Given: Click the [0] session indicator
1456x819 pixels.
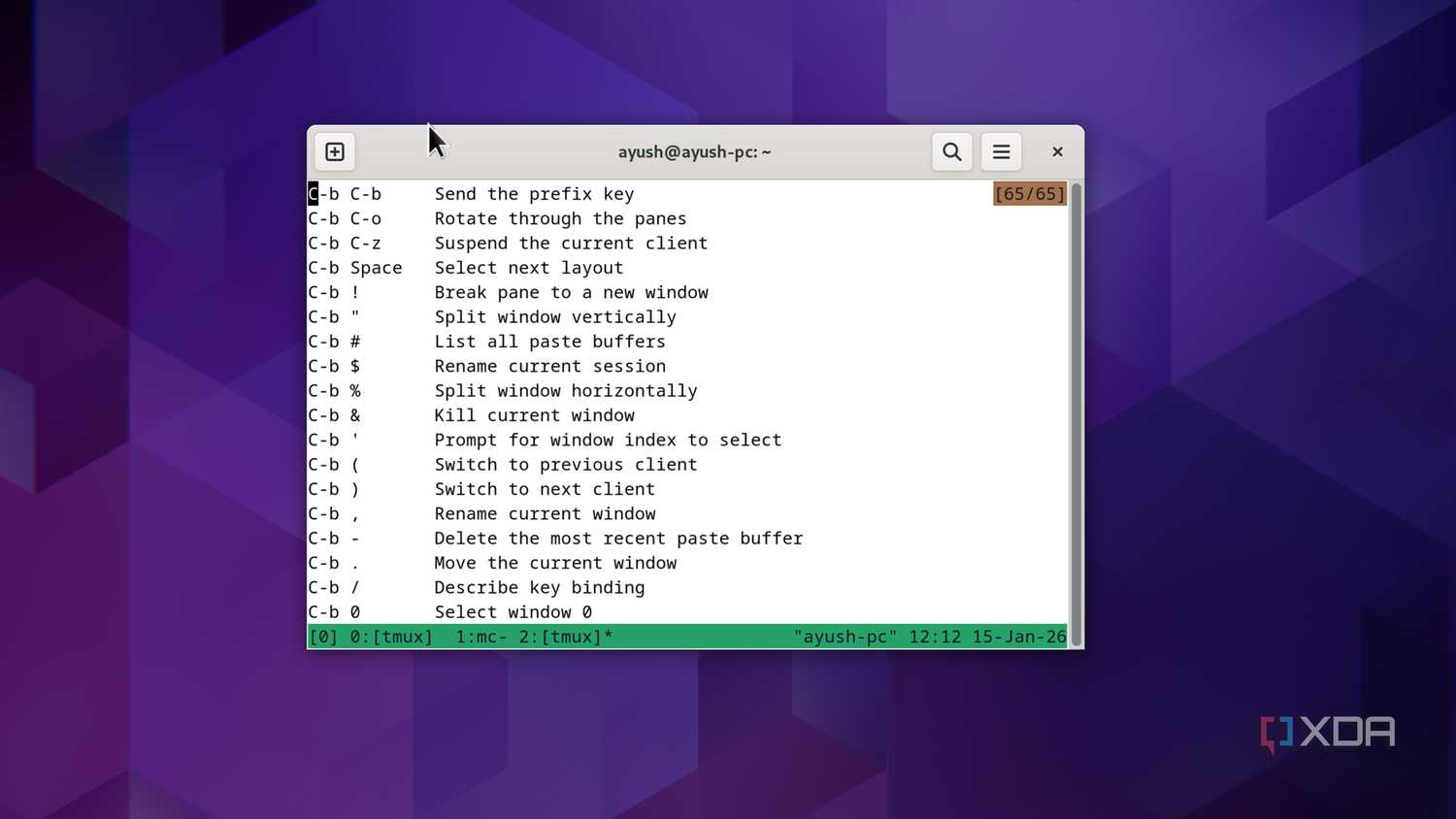Looking at the screenshot, I should coord(323,637).
